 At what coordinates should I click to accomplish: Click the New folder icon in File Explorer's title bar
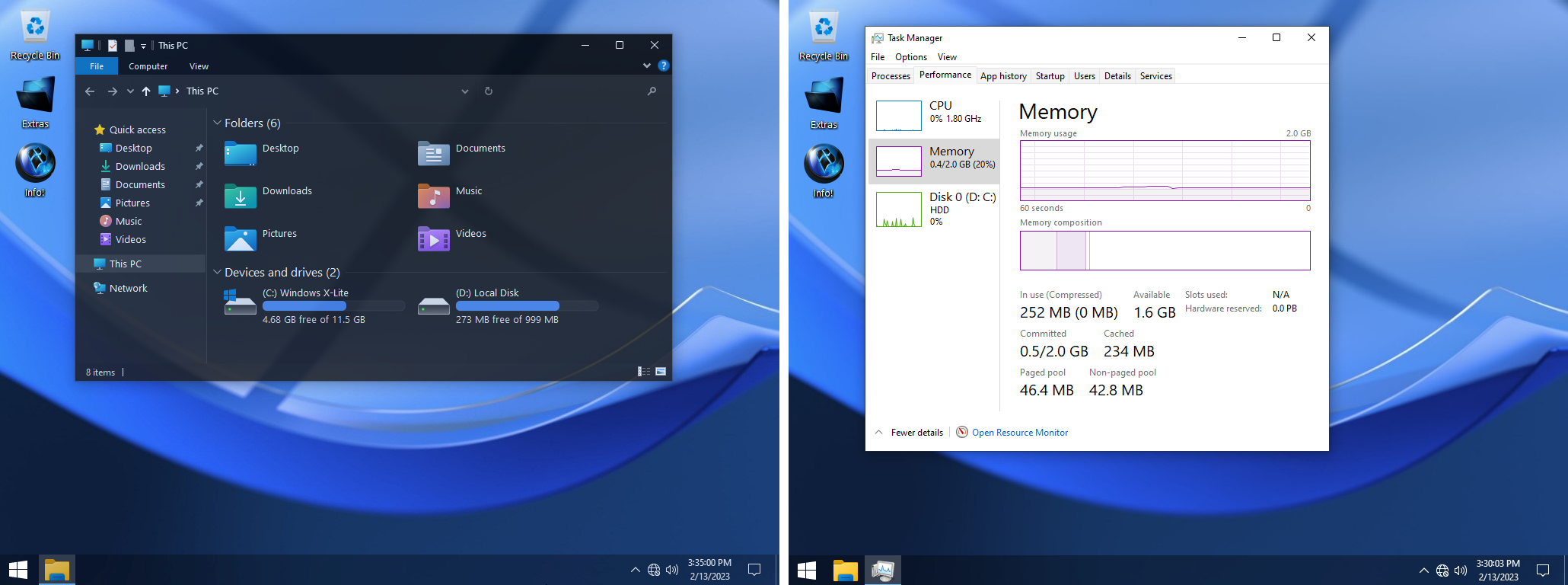(x=129, y=46)
